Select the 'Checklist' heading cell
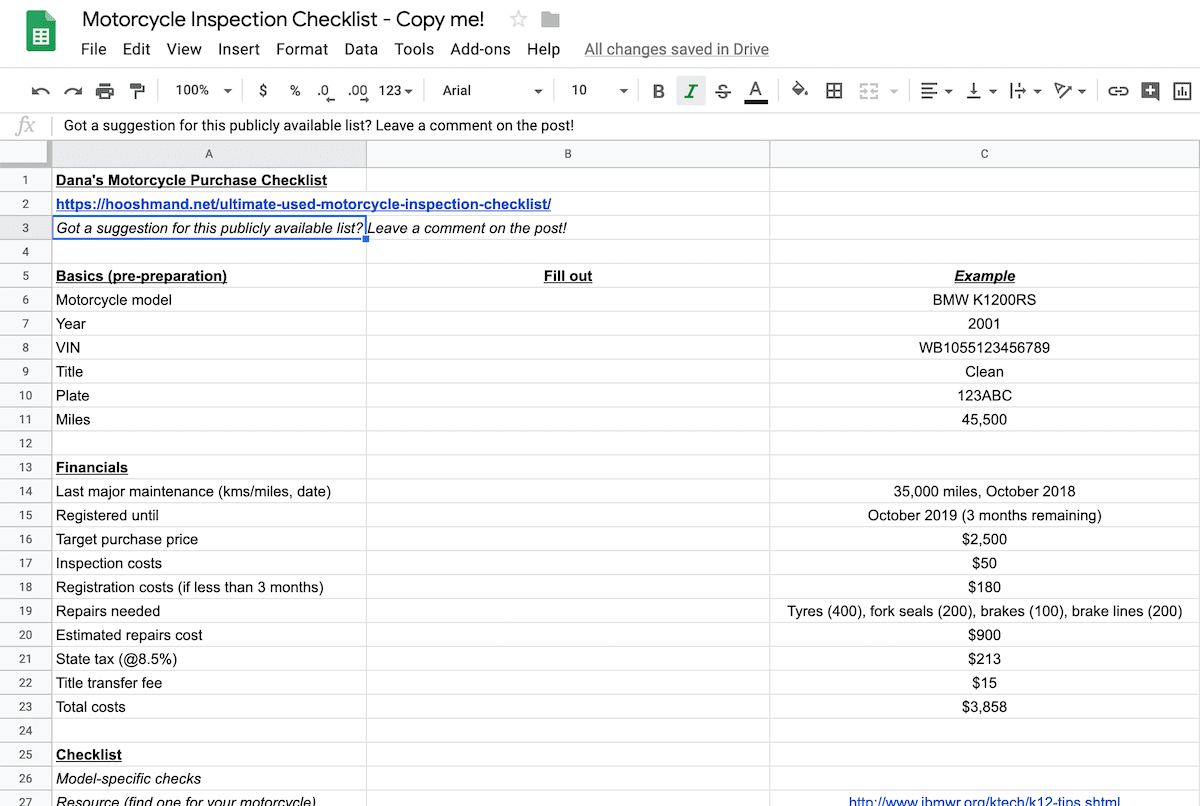The width and height of the screenshot is (1200, 806). [209, 755]
